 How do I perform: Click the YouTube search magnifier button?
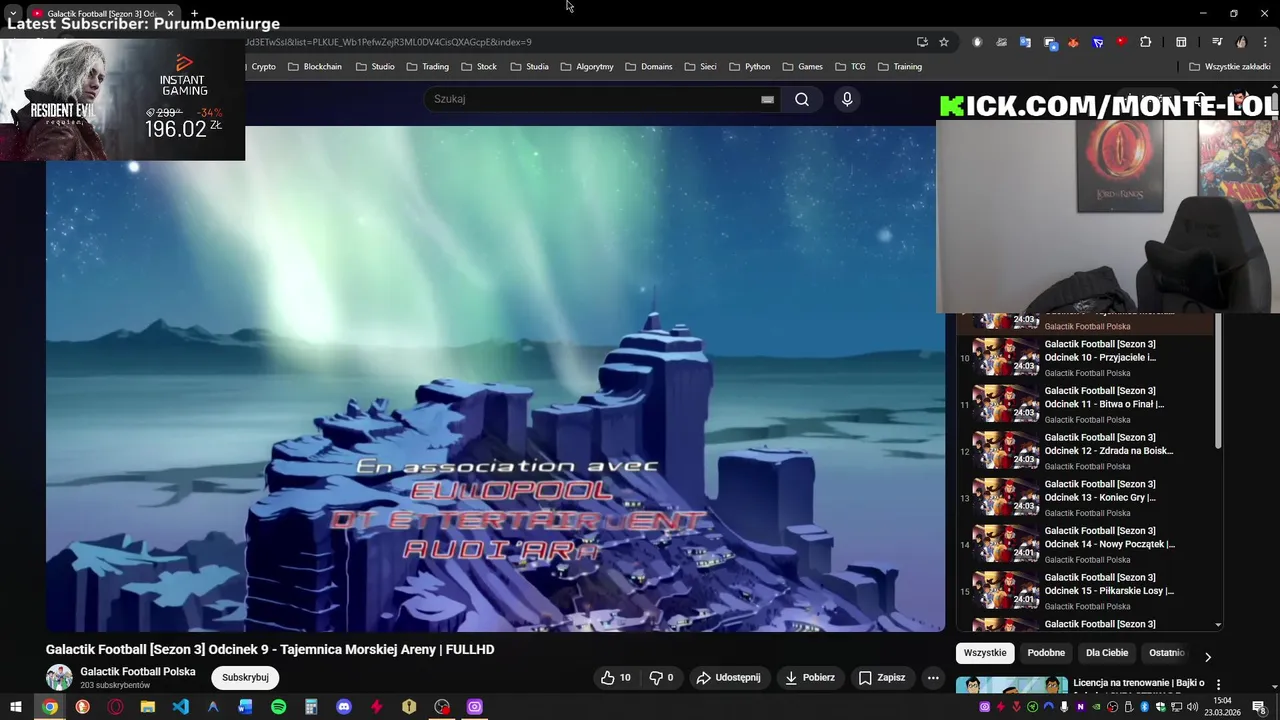(x=802, y=99)
